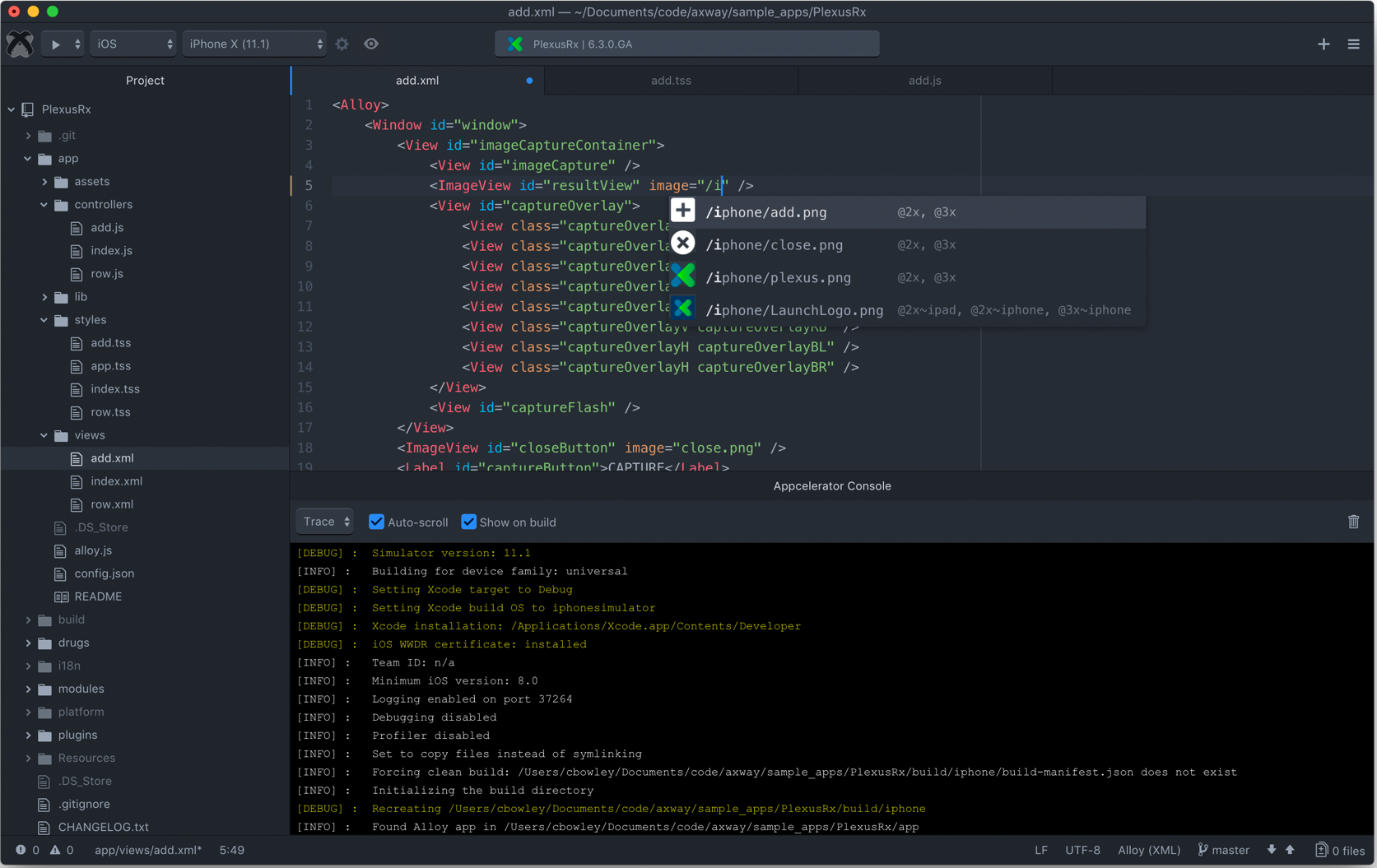The image size is (1377, 868).
Task: Click the git pull down-arrow in status bar
Action: click(1272, 850)
